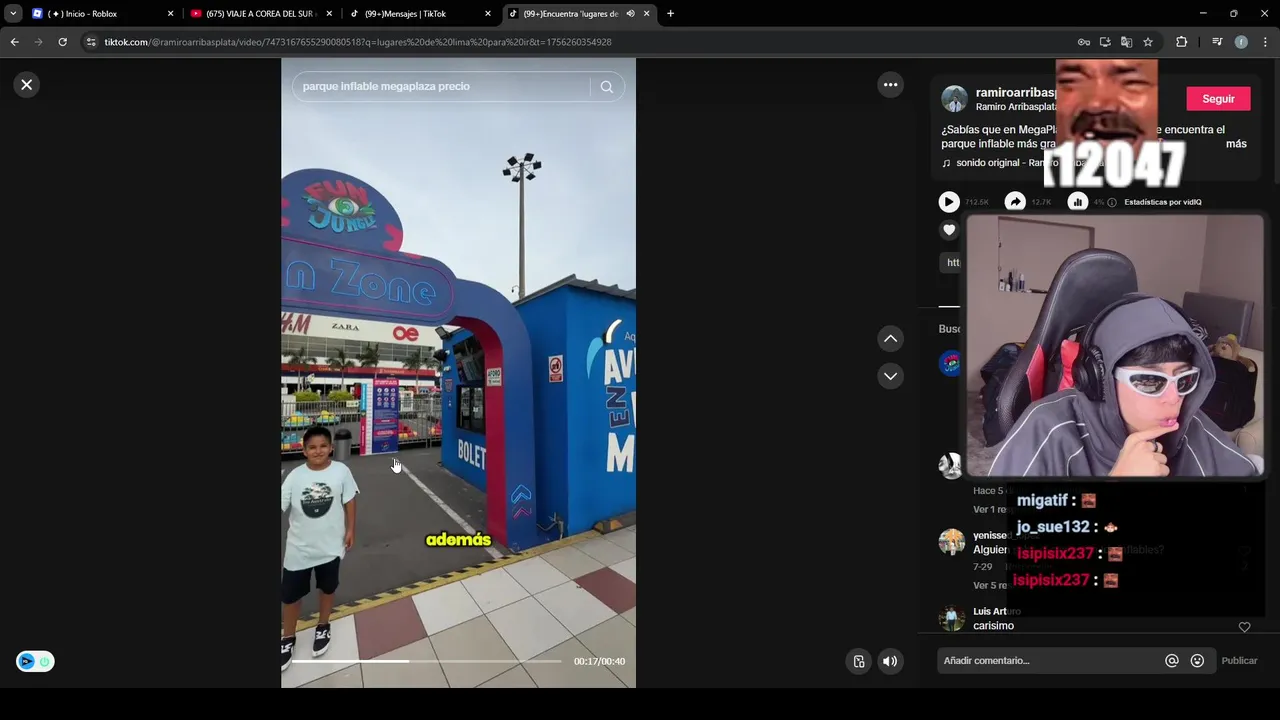
Task: Open the browser extensions puzzle icon
Action: click(x=1181, y=42)
